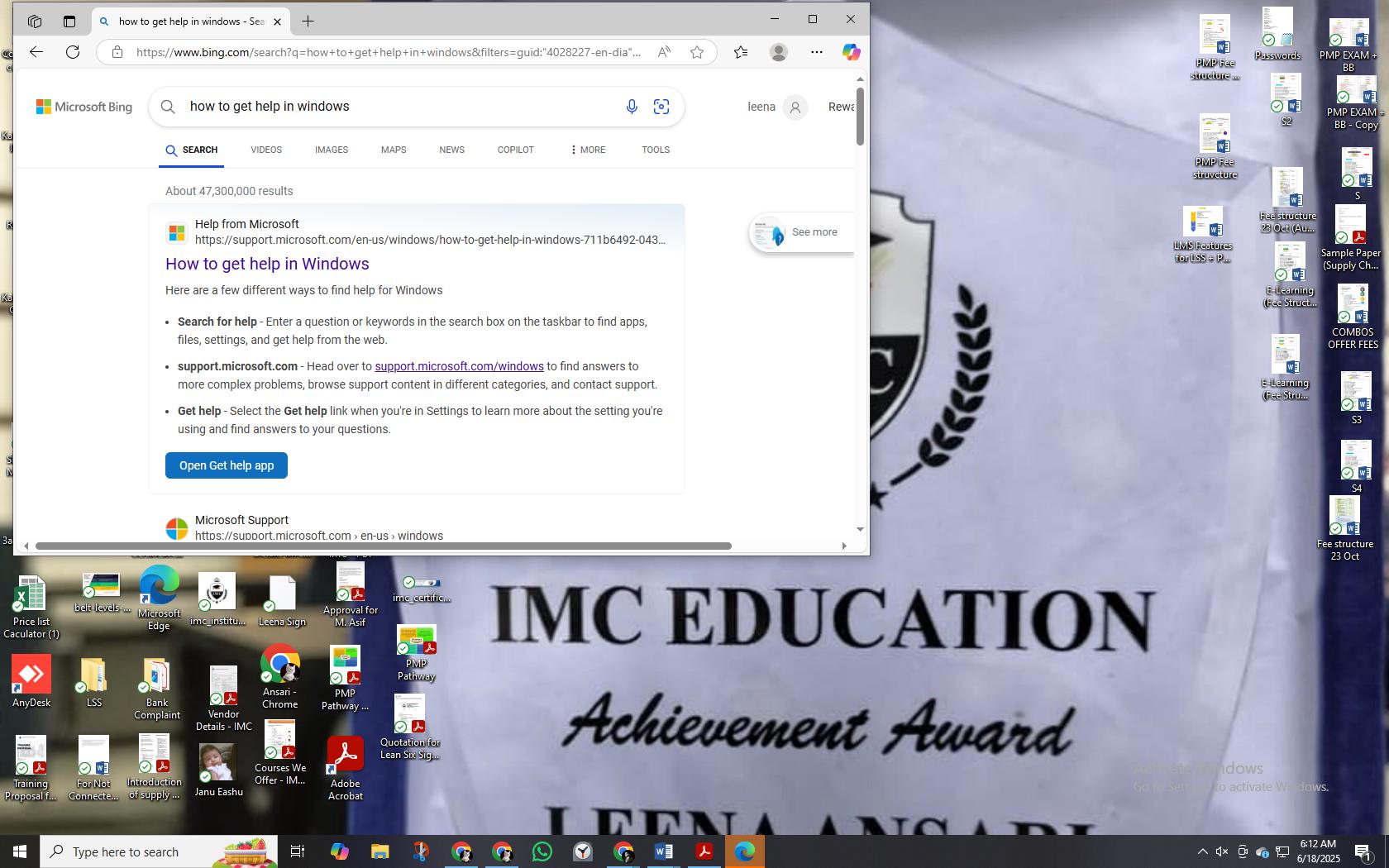Select the 'Price list Caculator (1)' Excel file
1389x868 pixels.
(31, 608)
